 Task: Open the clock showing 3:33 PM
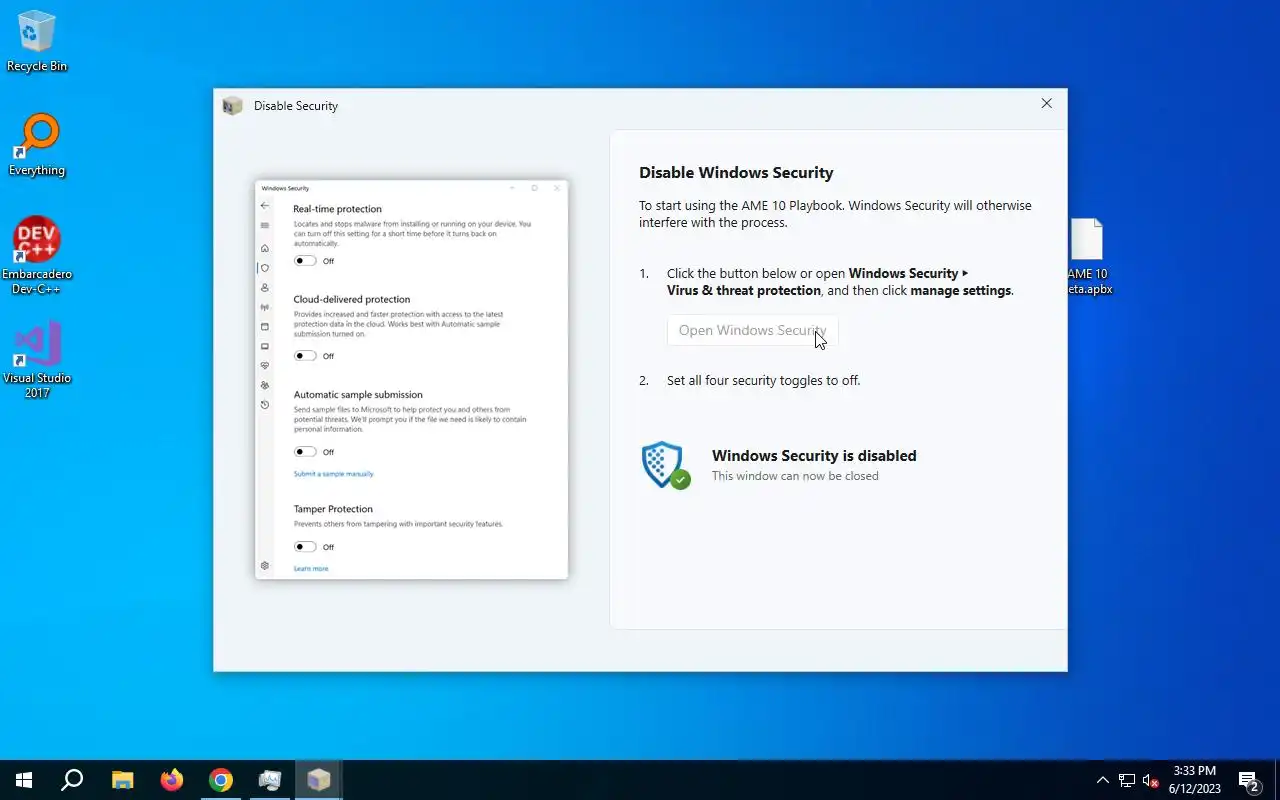tap(1195, 780)
